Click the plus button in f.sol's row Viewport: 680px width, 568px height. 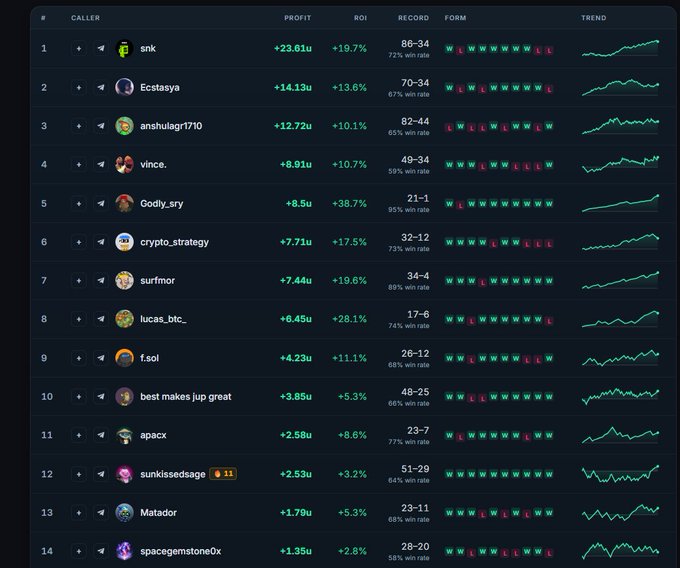pos(78,358)
